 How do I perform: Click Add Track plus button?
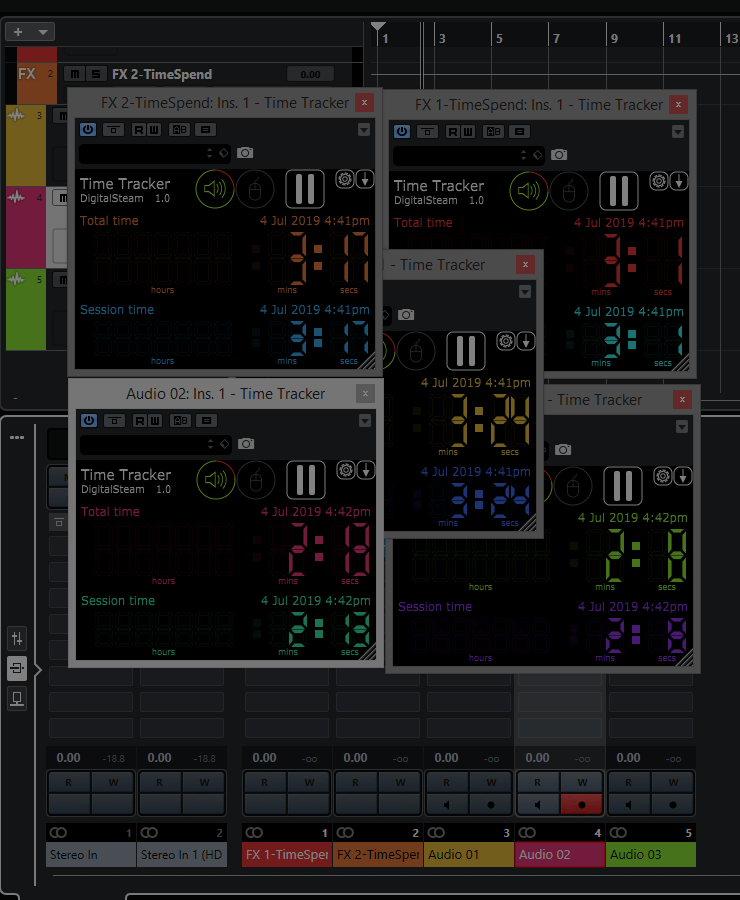pyautogui.click(x=18, y=32)
